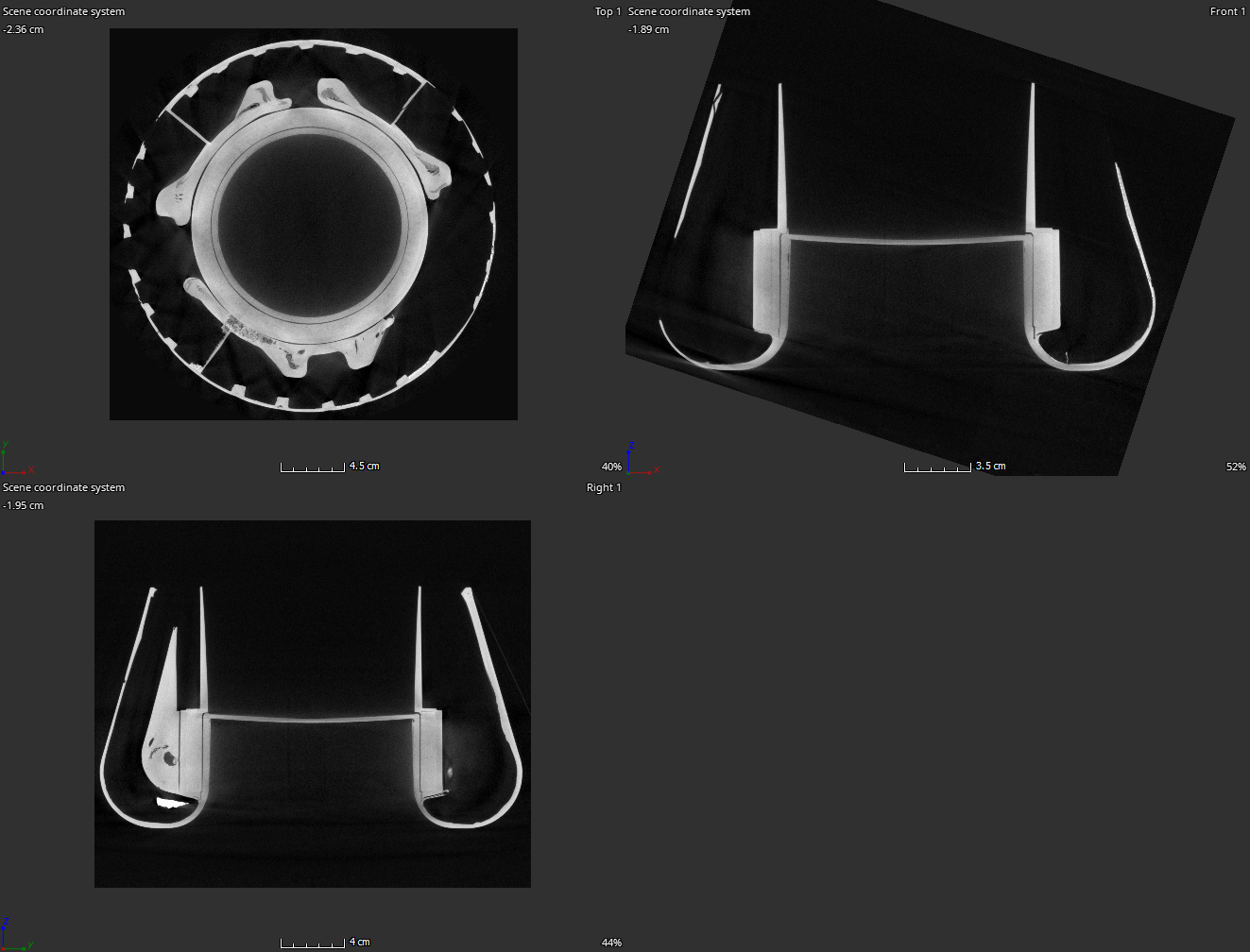Click the "Top 1" view label

[608, 11]
